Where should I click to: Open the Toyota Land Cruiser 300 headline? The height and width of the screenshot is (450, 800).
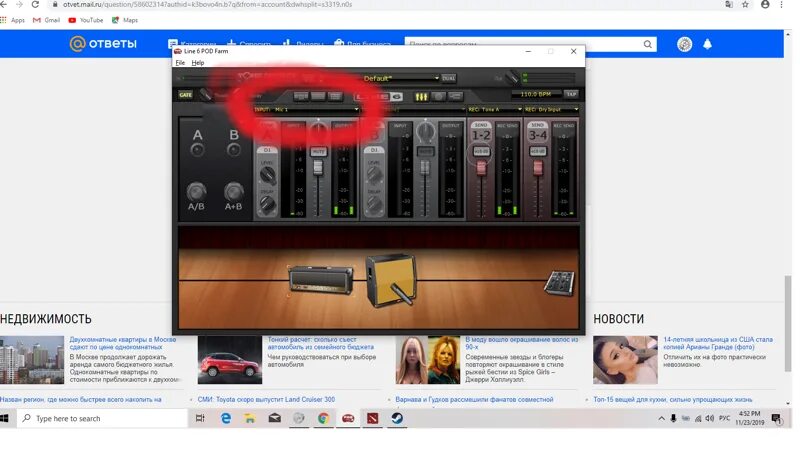(x=266, y=399)
